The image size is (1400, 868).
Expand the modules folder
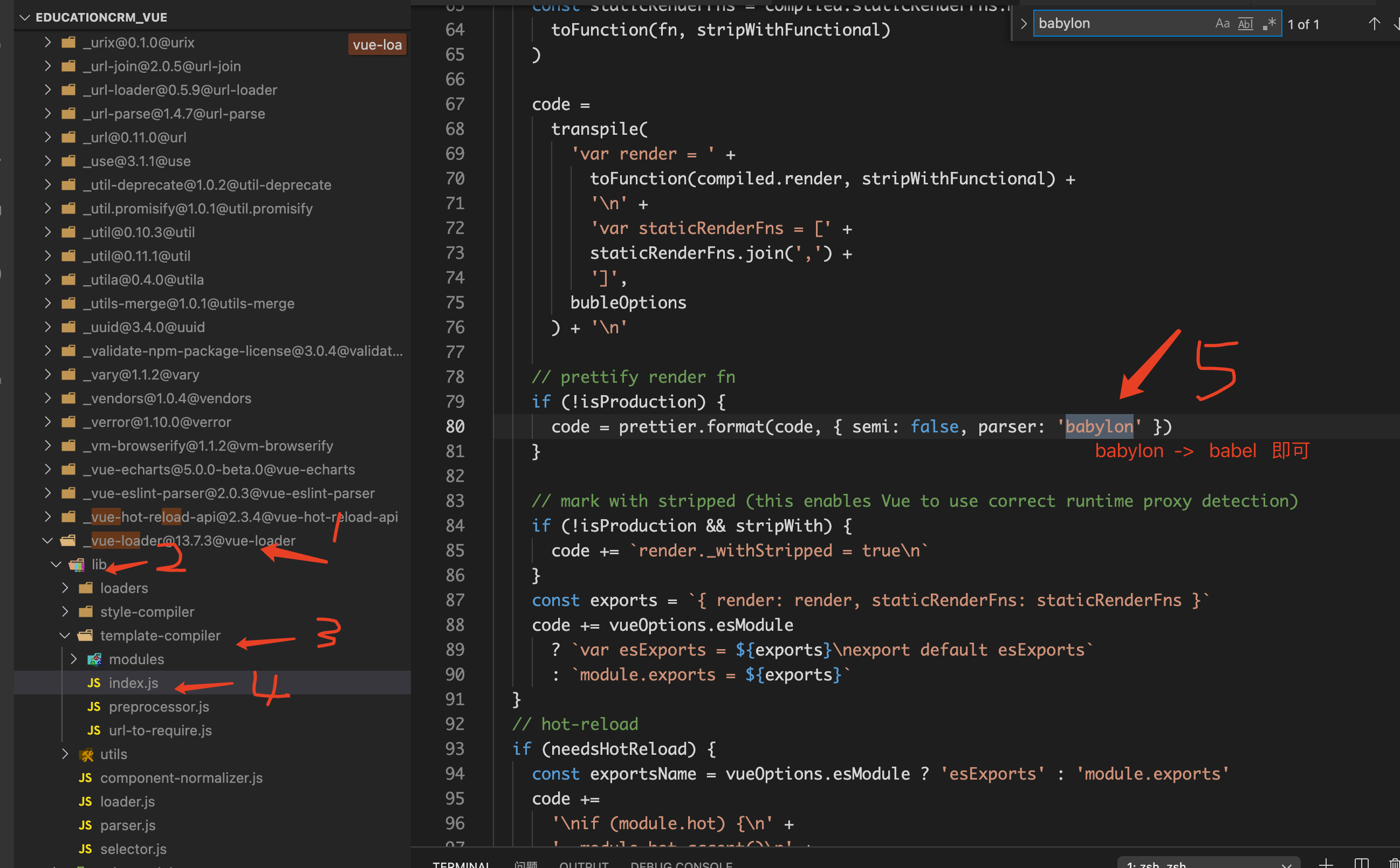tap(73, 659)
